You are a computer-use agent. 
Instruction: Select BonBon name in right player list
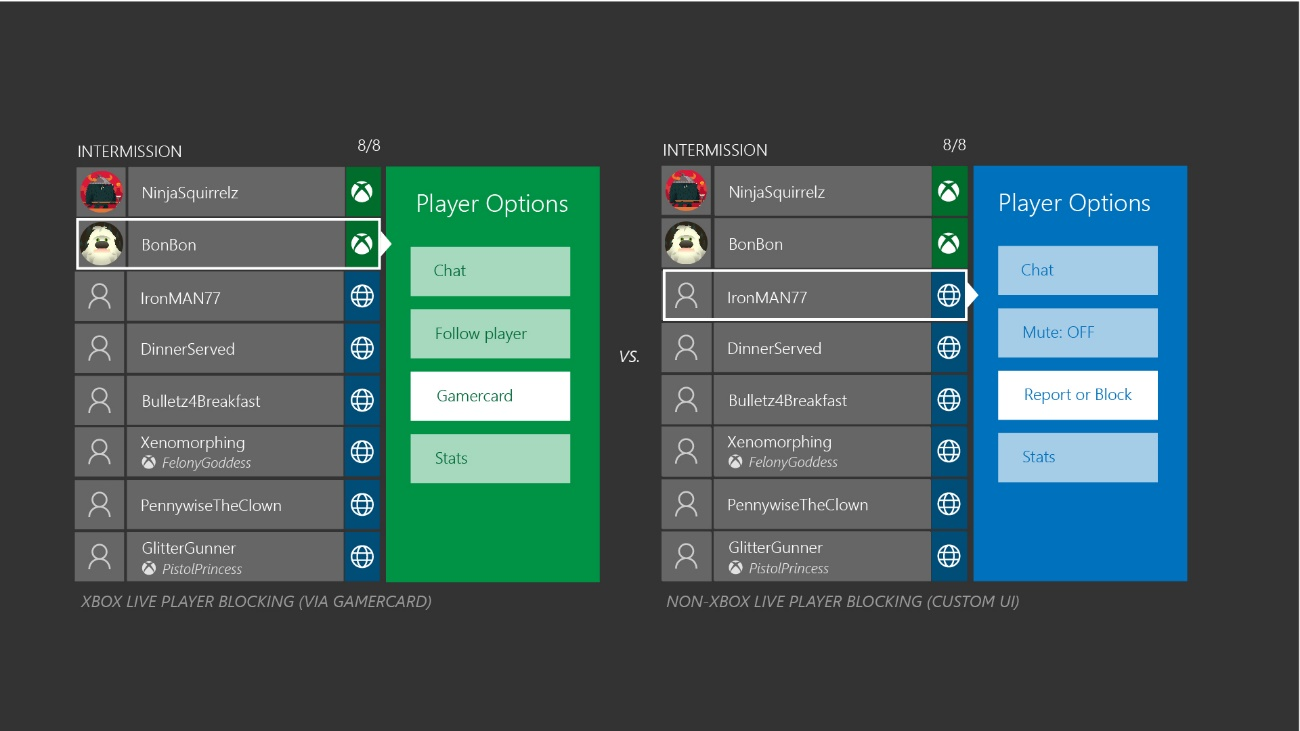pyautogui.click(x=756, y=244)
